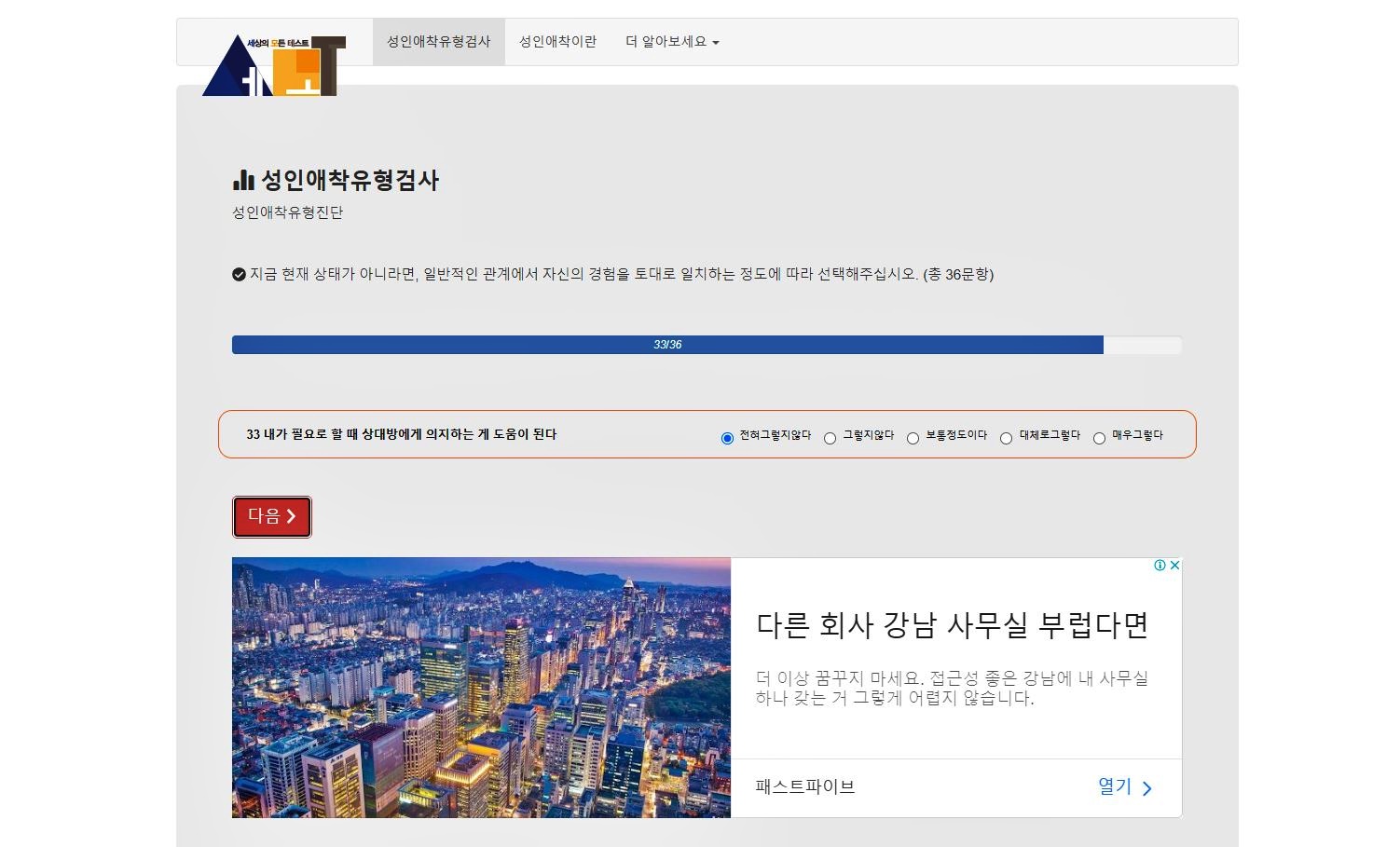Click the bar chart icon beside 성인애착유형검사 heading
Image resolution: width=1400 pixels, height=847 pixels.
coord(243,180)
